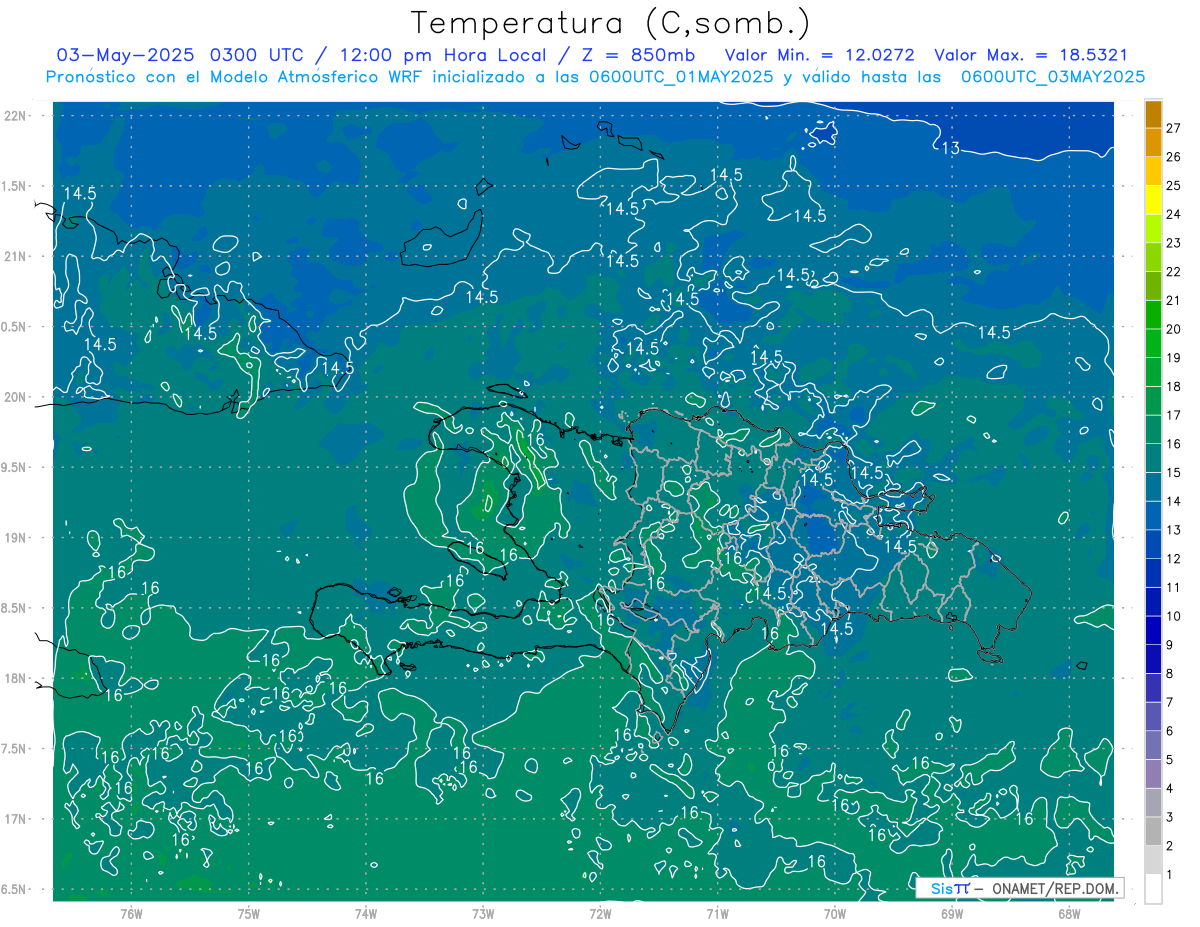This screenshot has height=927, width=1200.
Task: Click the 8 value on the color scale
Action: 1169,673
